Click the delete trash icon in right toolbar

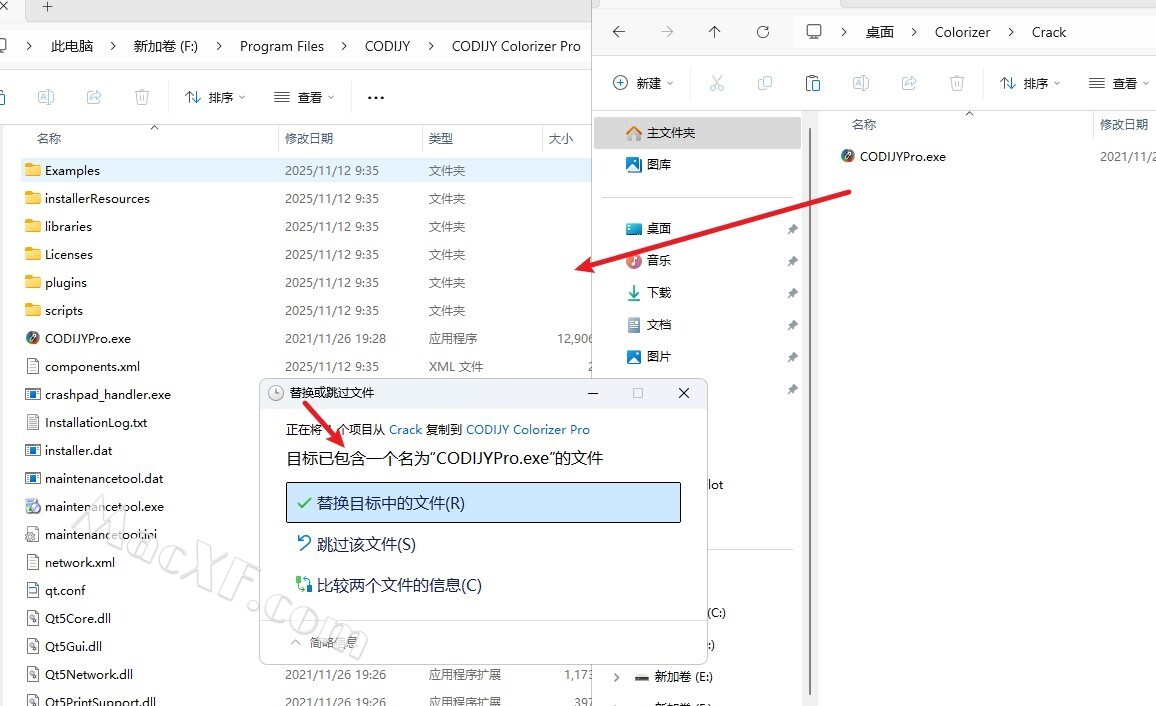957,83
